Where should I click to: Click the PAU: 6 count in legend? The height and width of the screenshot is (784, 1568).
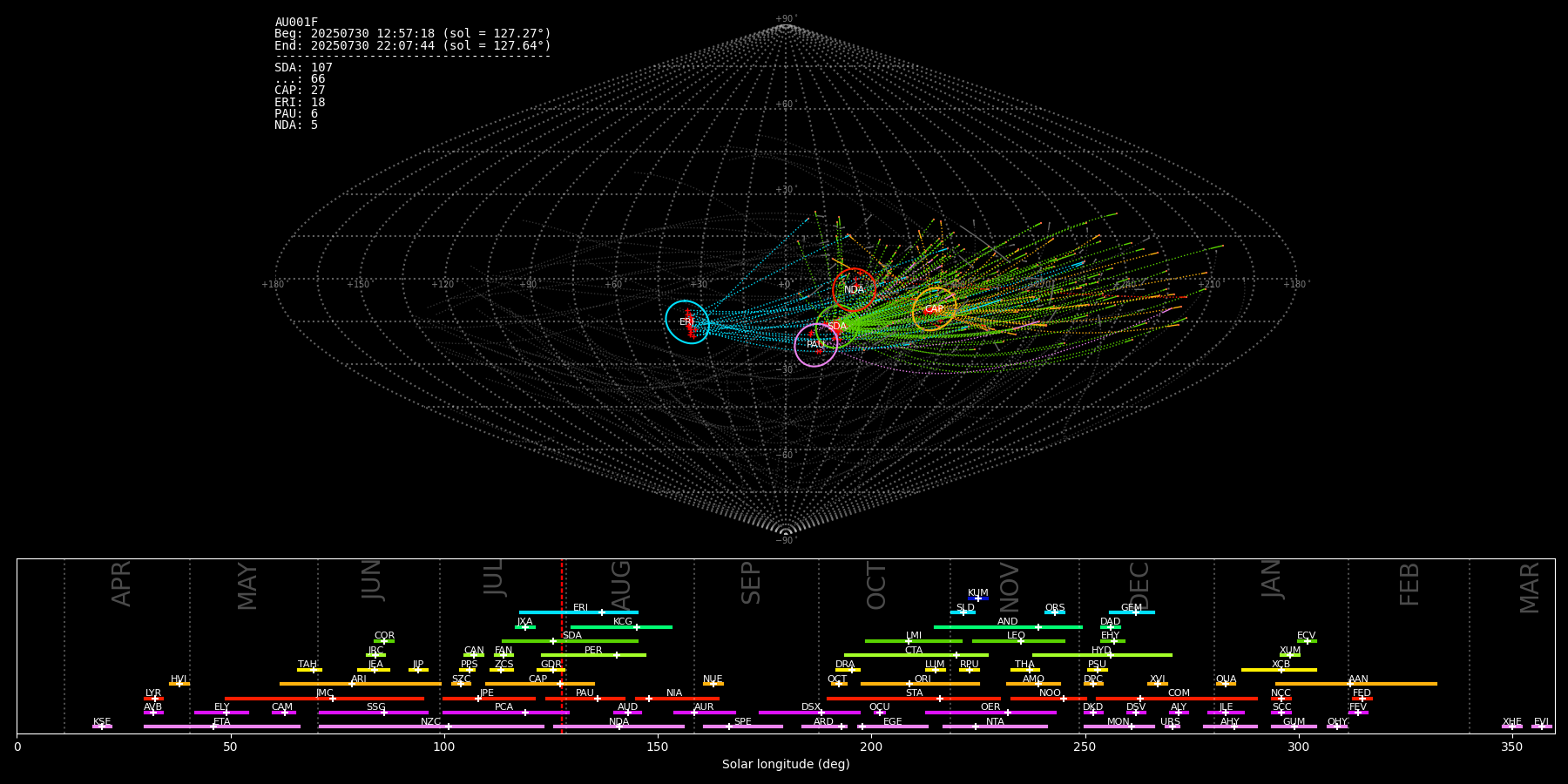tap(296, 114)
